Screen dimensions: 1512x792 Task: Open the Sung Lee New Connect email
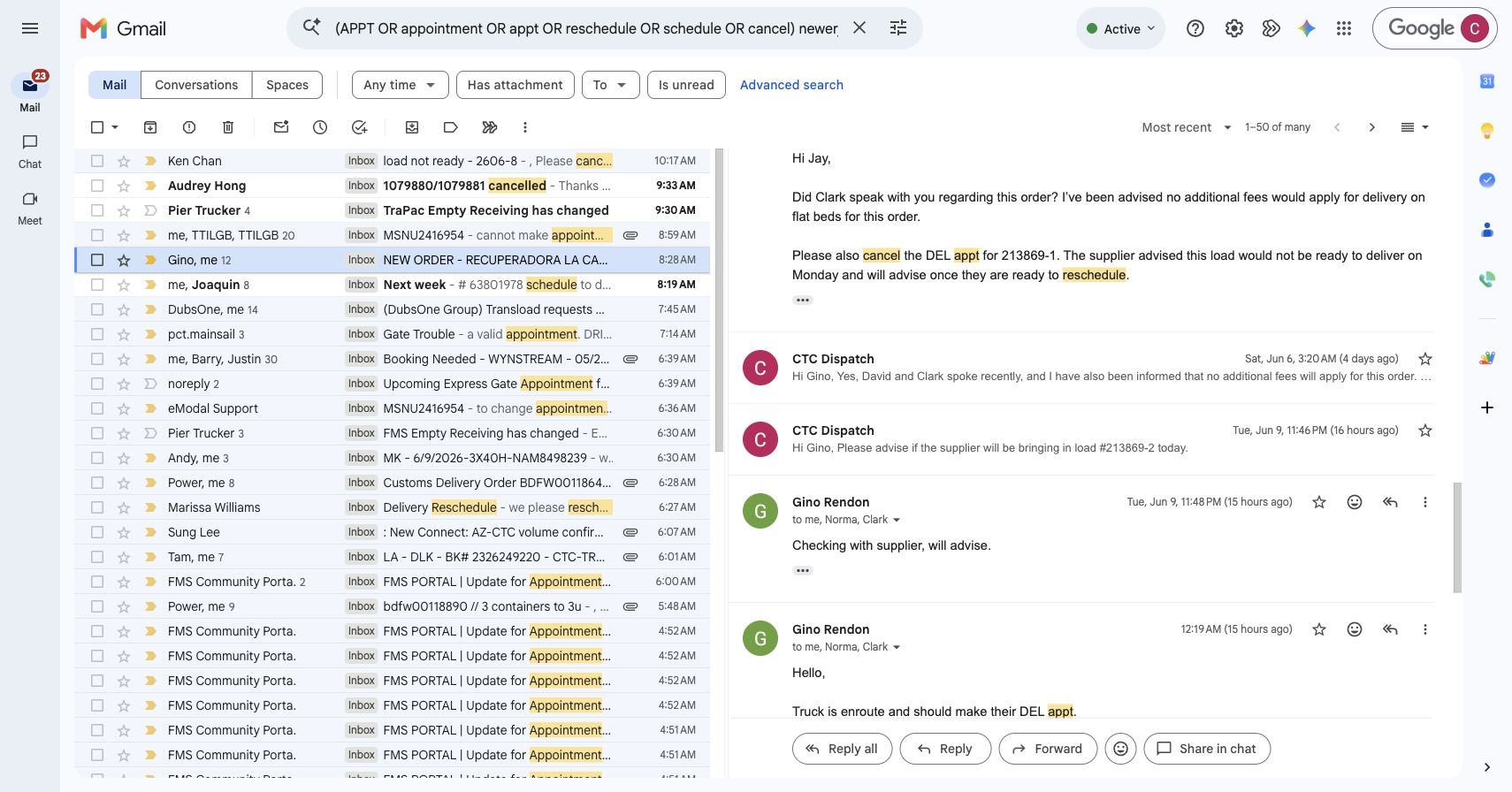pyautogui.click(x=393, y=532)
